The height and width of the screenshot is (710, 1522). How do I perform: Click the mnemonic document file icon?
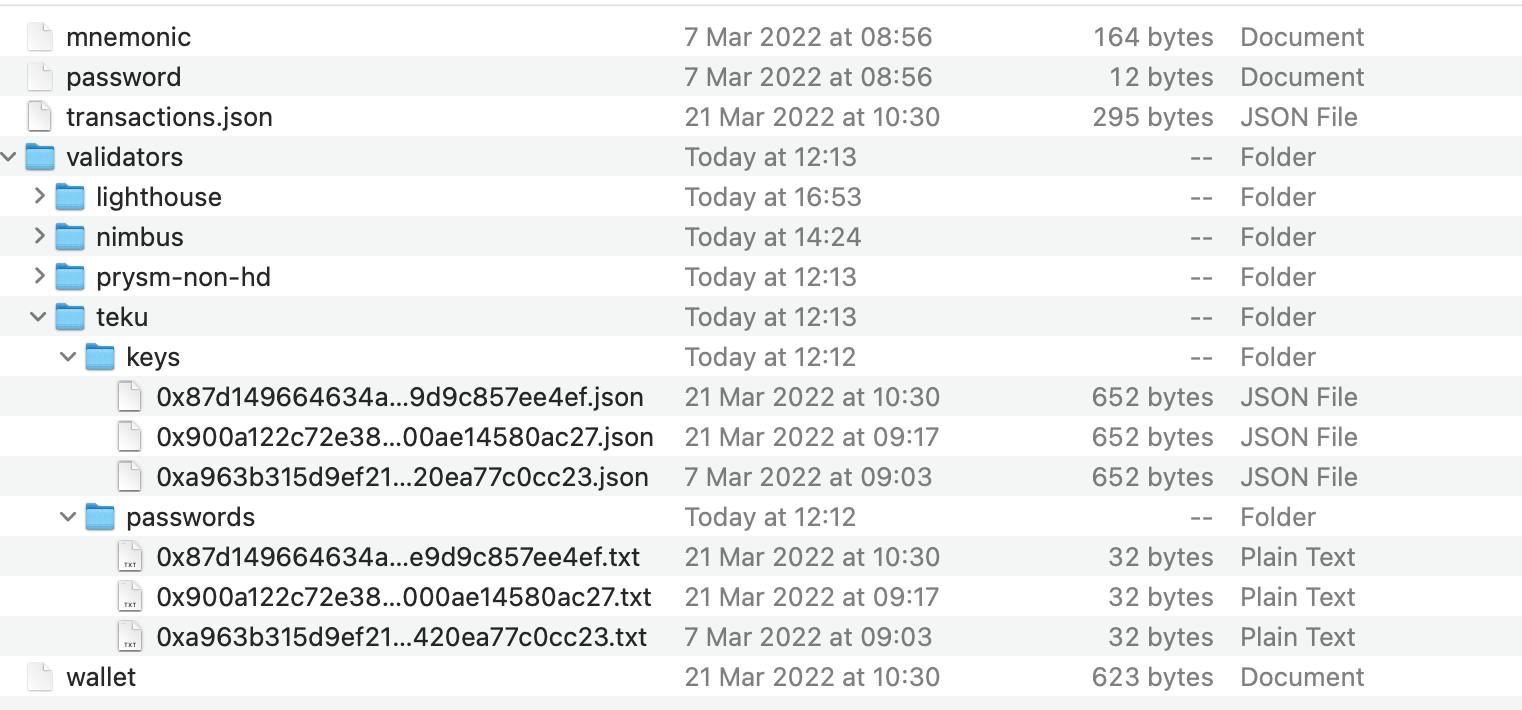pyautogui.click(x=39, y=37)
